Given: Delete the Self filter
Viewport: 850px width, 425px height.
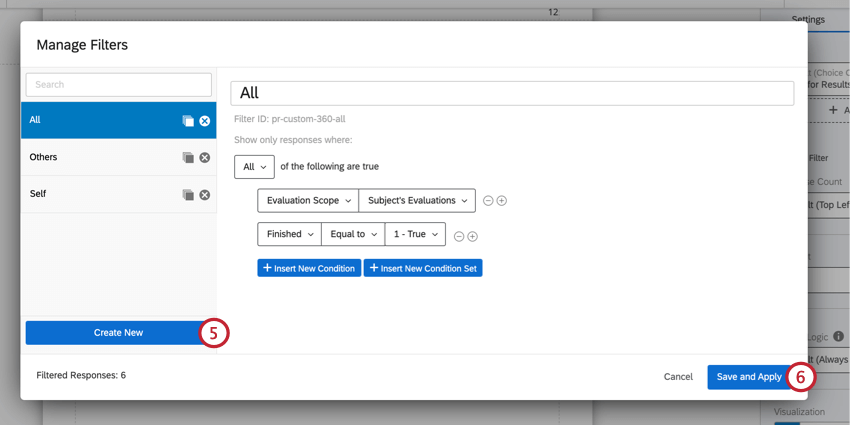Looking at the screenshot, I should (x=204, y=195).
